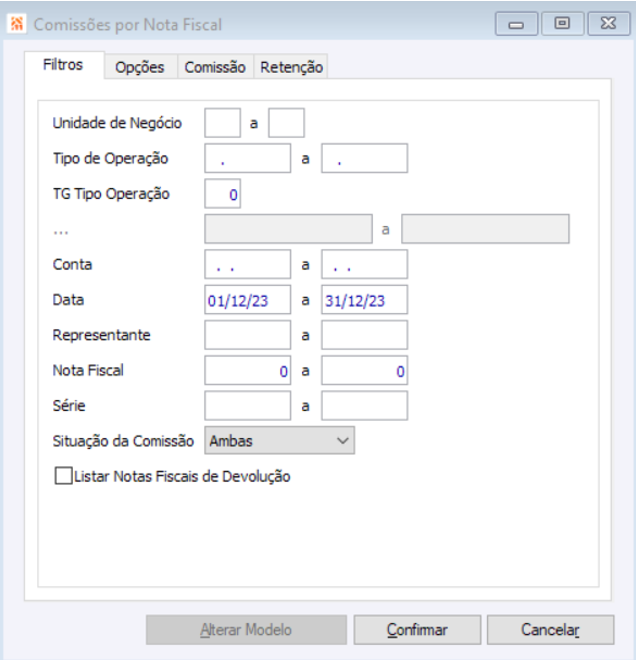Close the Comissões por Nota Fiscal dialog

608,24
